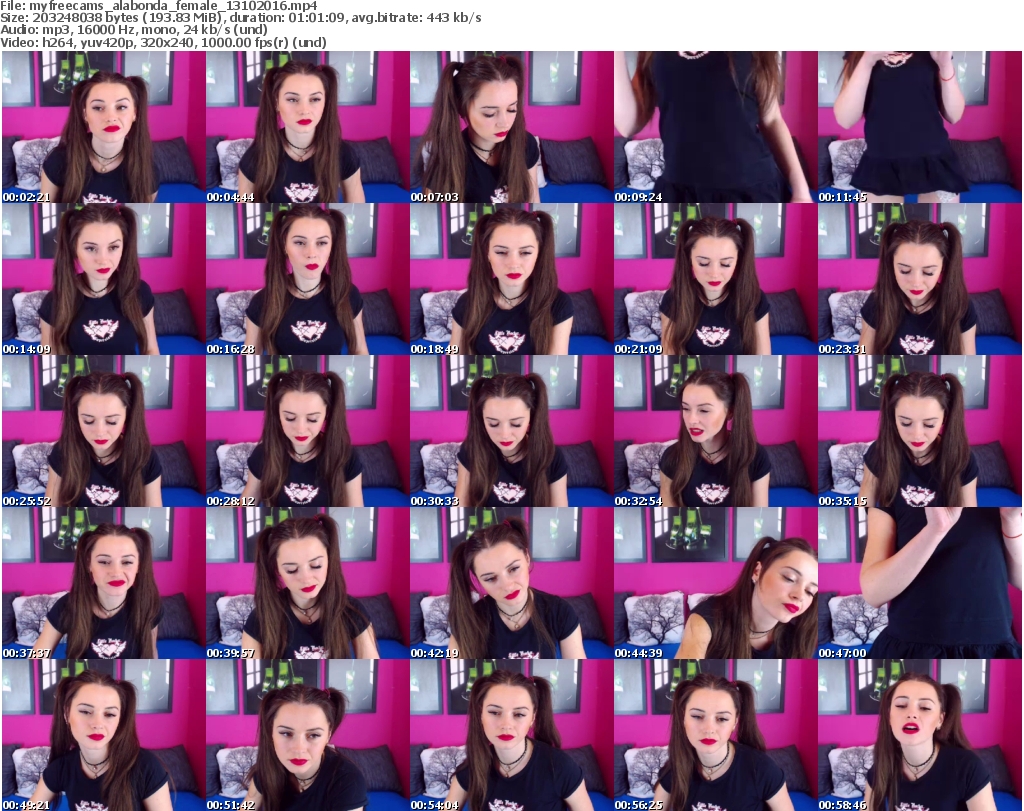Click the Video h264 info line
This screenshot has width=1024, height=811.
(163, 42)
